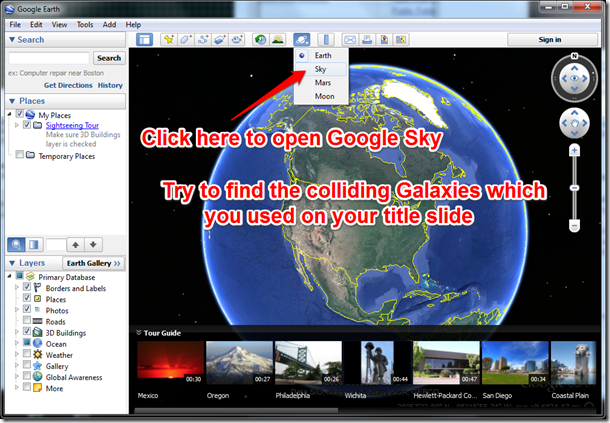The height and width of the screenshot is (423, 610).
Task: Add a polygon using the toolbar icon
Action: pos(186,40)
